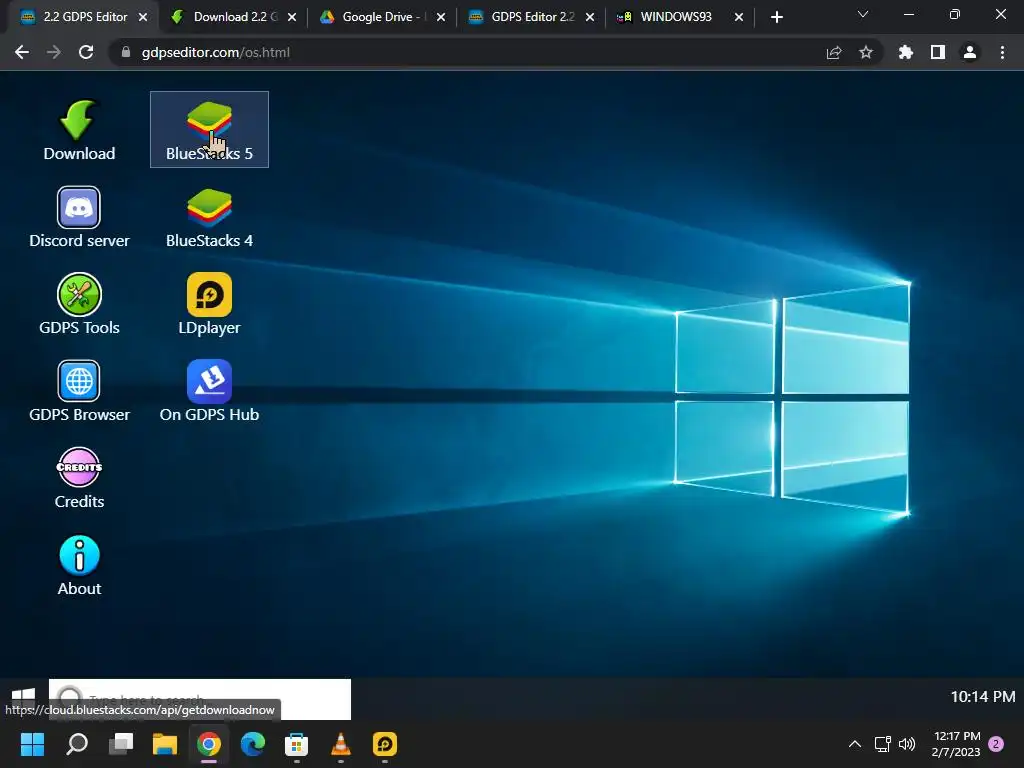Open the On GDPS Hub icon
The image size is (1024, 768).
pos(209,391)
